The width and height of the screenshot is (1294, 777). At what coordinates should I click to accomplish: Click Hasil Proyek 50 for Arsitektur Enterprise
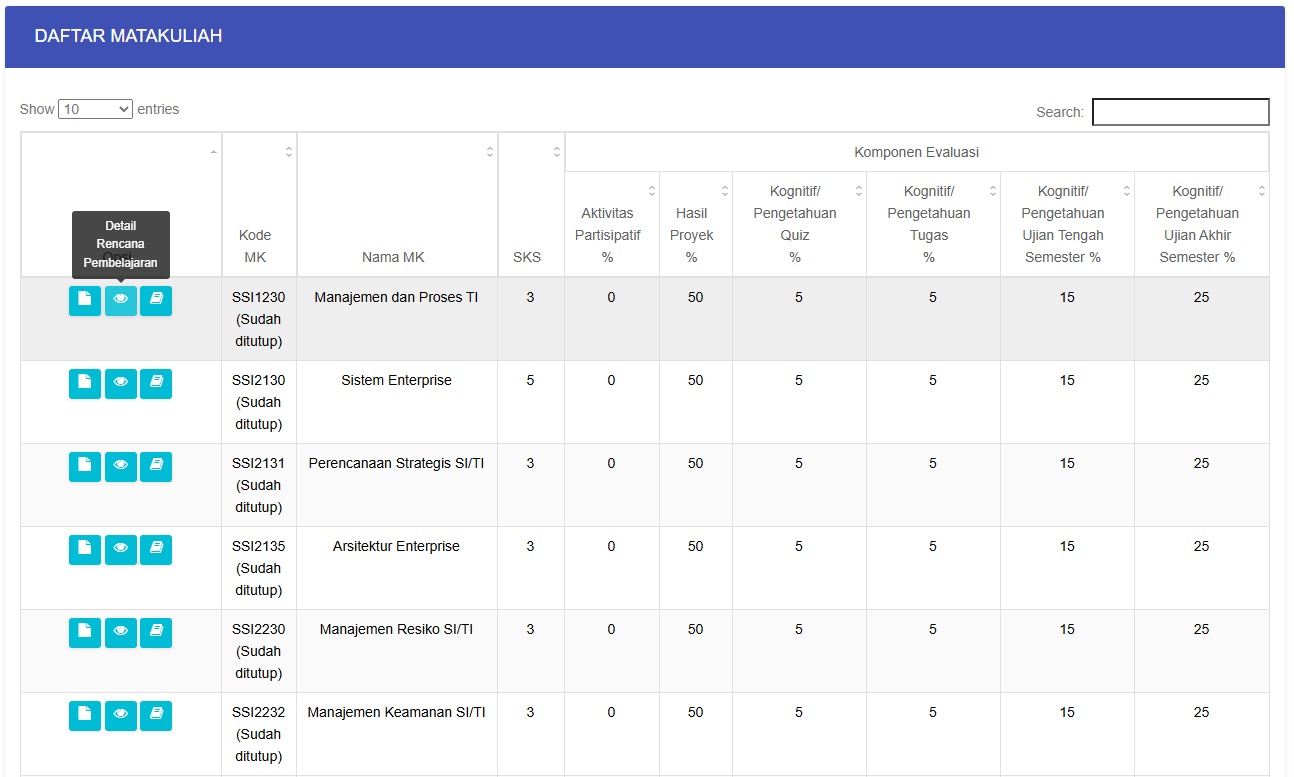(695, 546)
